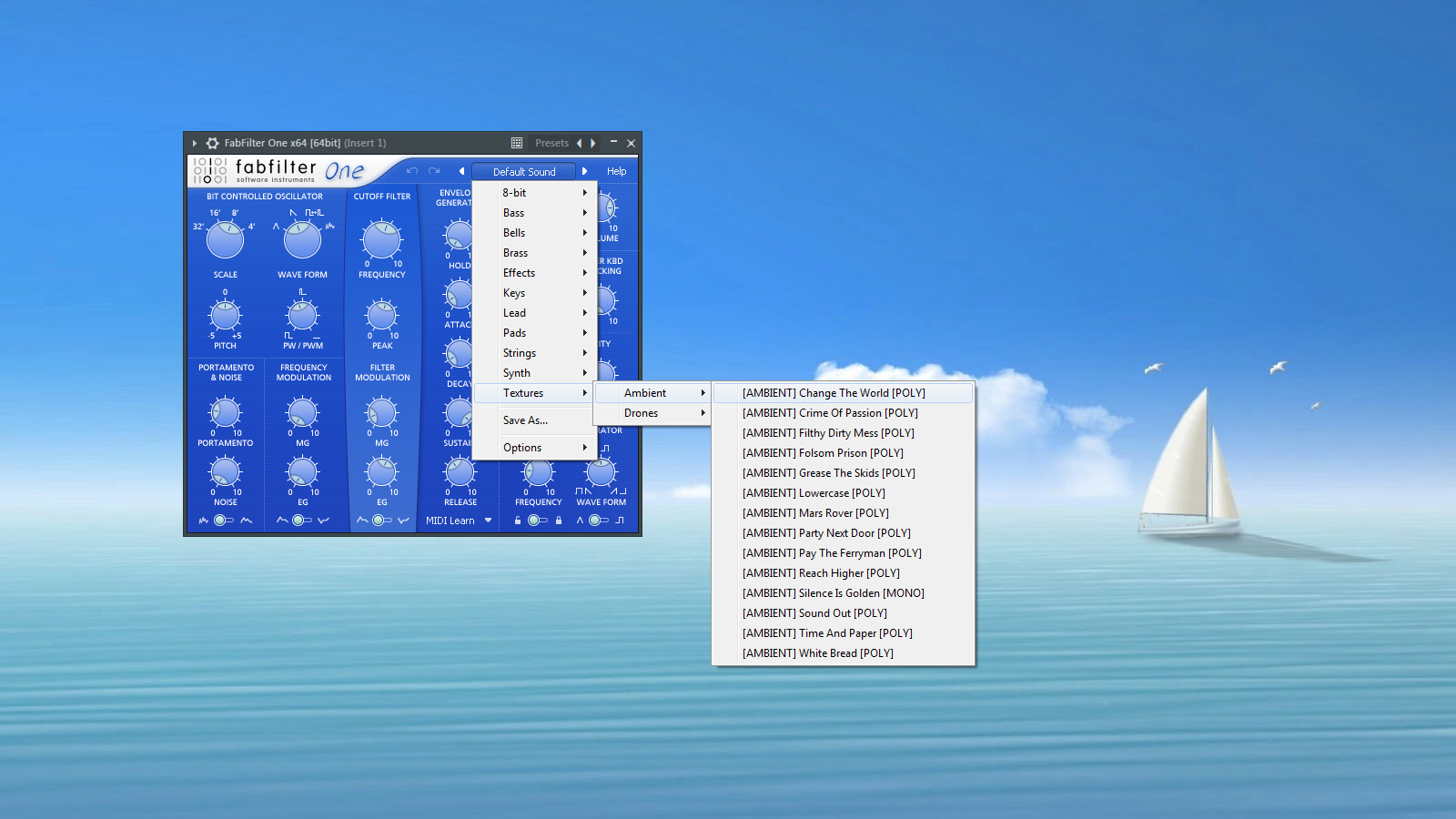Go to previous preset, arrow left of Default Sound
The height and width of the screenshot is (819, 1456).
pos(461,171)
